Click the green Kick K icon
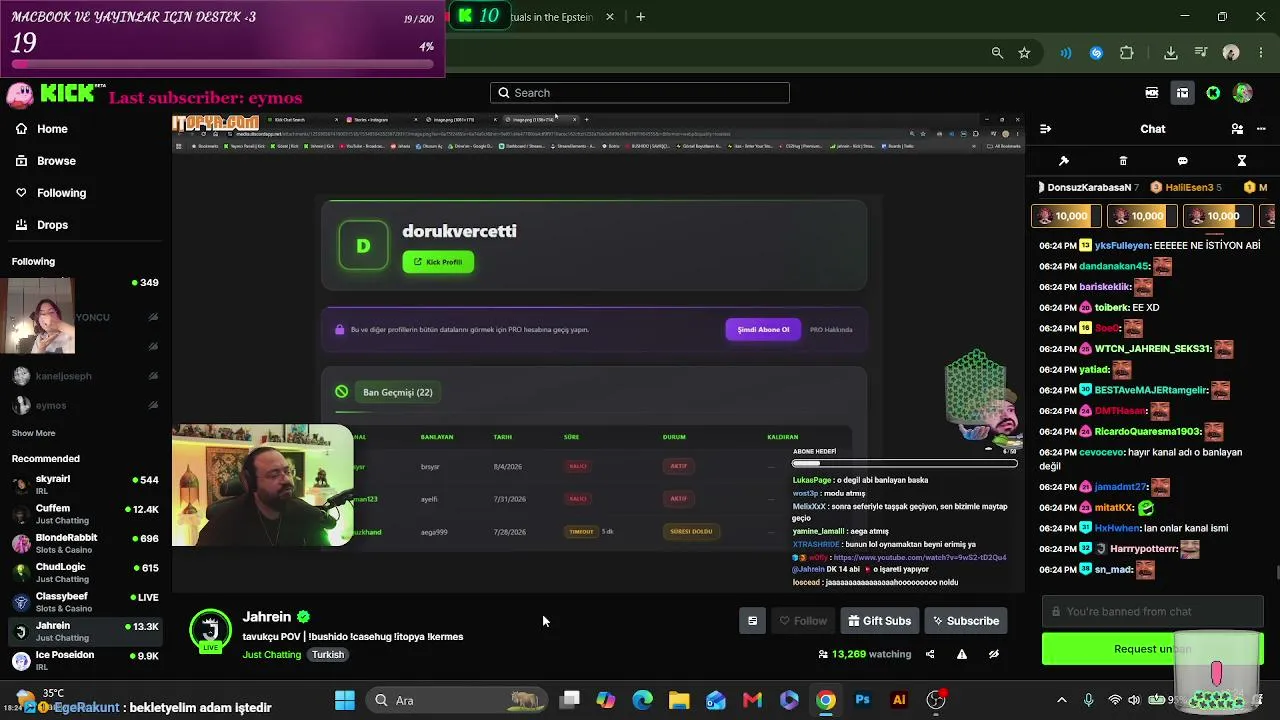Viewport: 1280px width, 720px height. point(1213,93)
